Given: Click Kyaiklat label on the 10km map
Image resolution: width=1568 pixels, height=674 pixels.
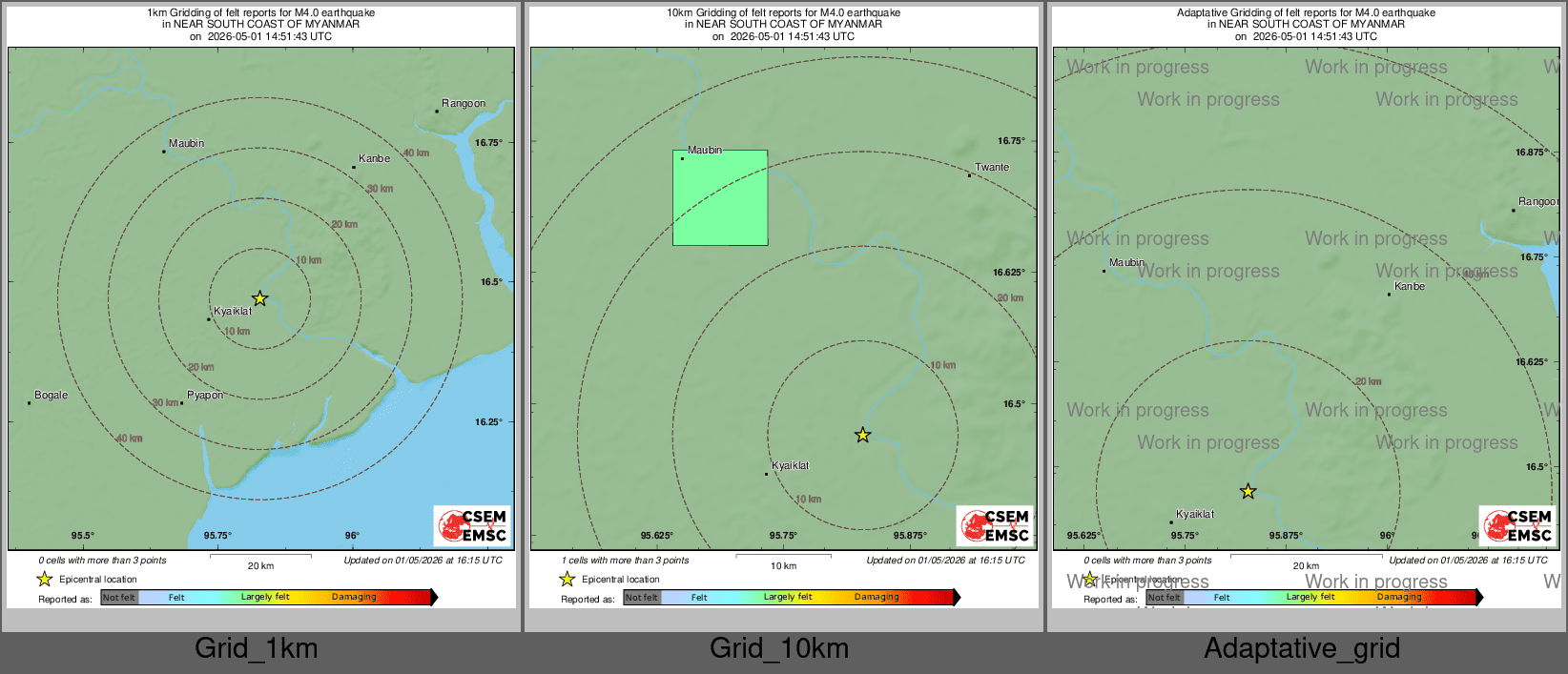Looking at the screenshot, I should [790, 465].
